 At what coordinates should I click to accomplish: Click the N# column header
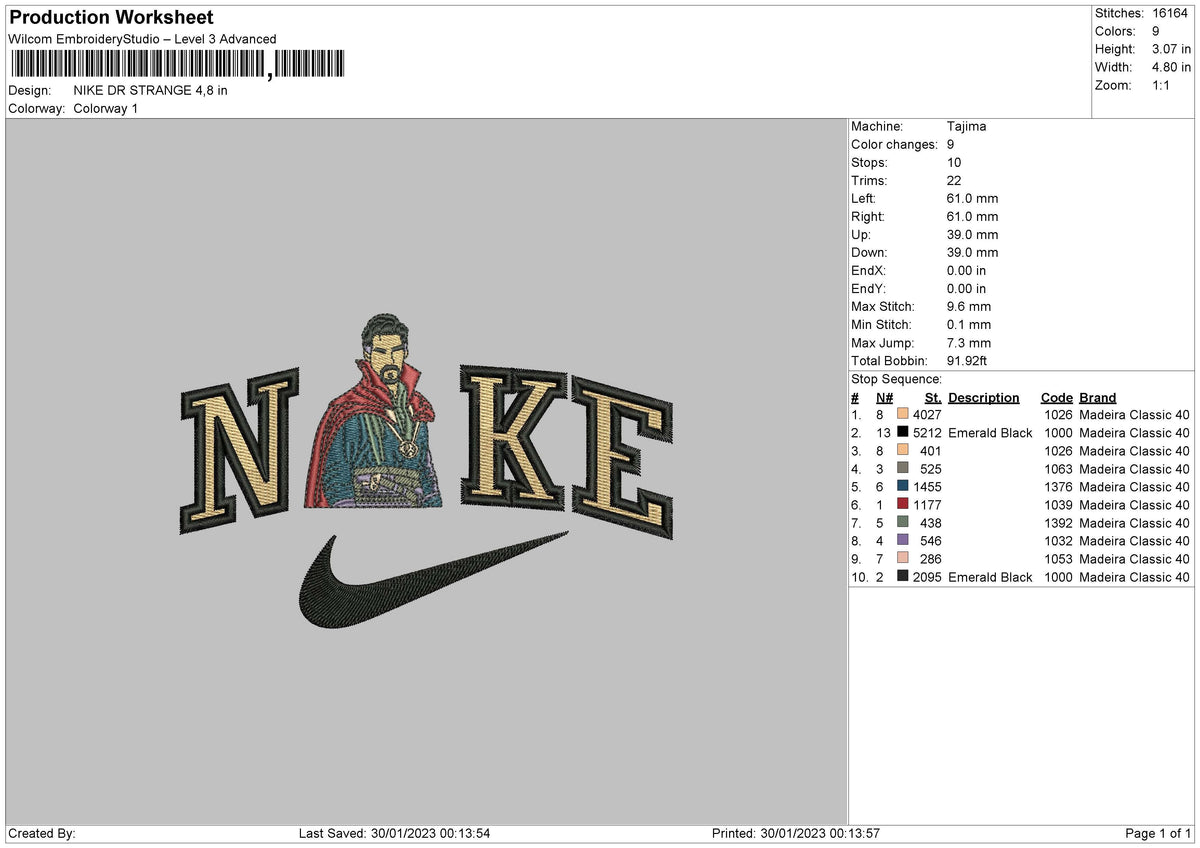[885, 397]
